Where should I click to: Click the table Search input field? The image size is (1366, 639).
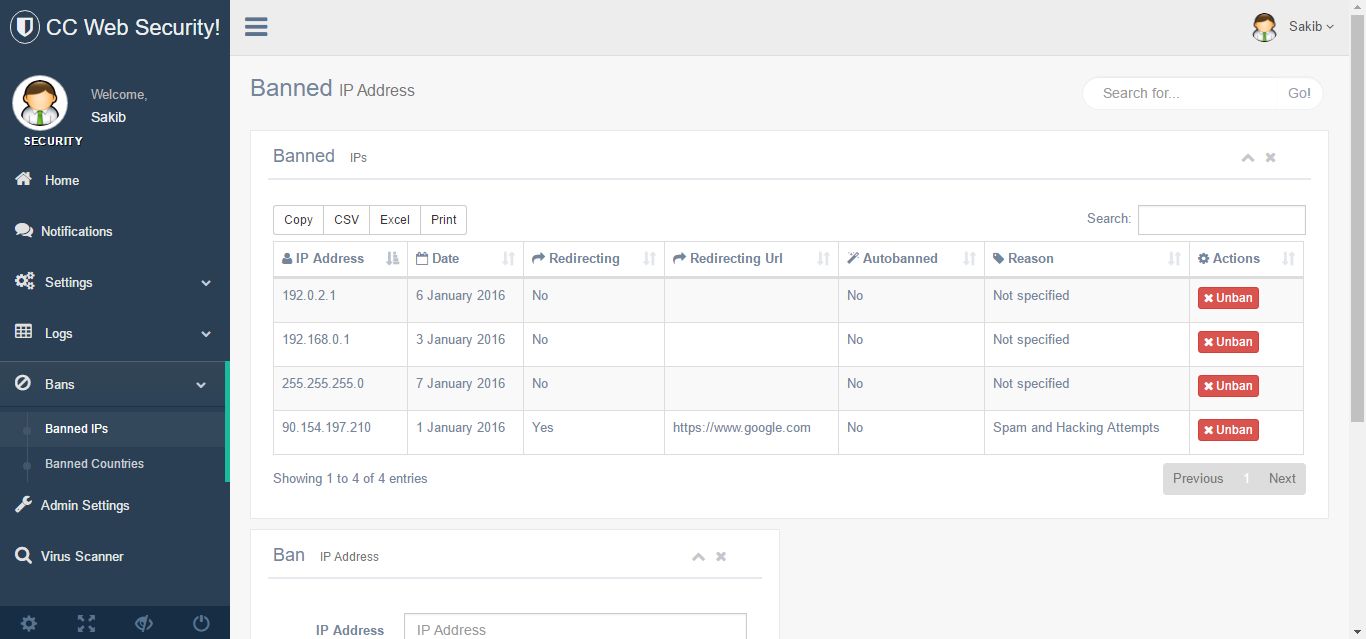pyautogui.click(x=1221, y=220)
